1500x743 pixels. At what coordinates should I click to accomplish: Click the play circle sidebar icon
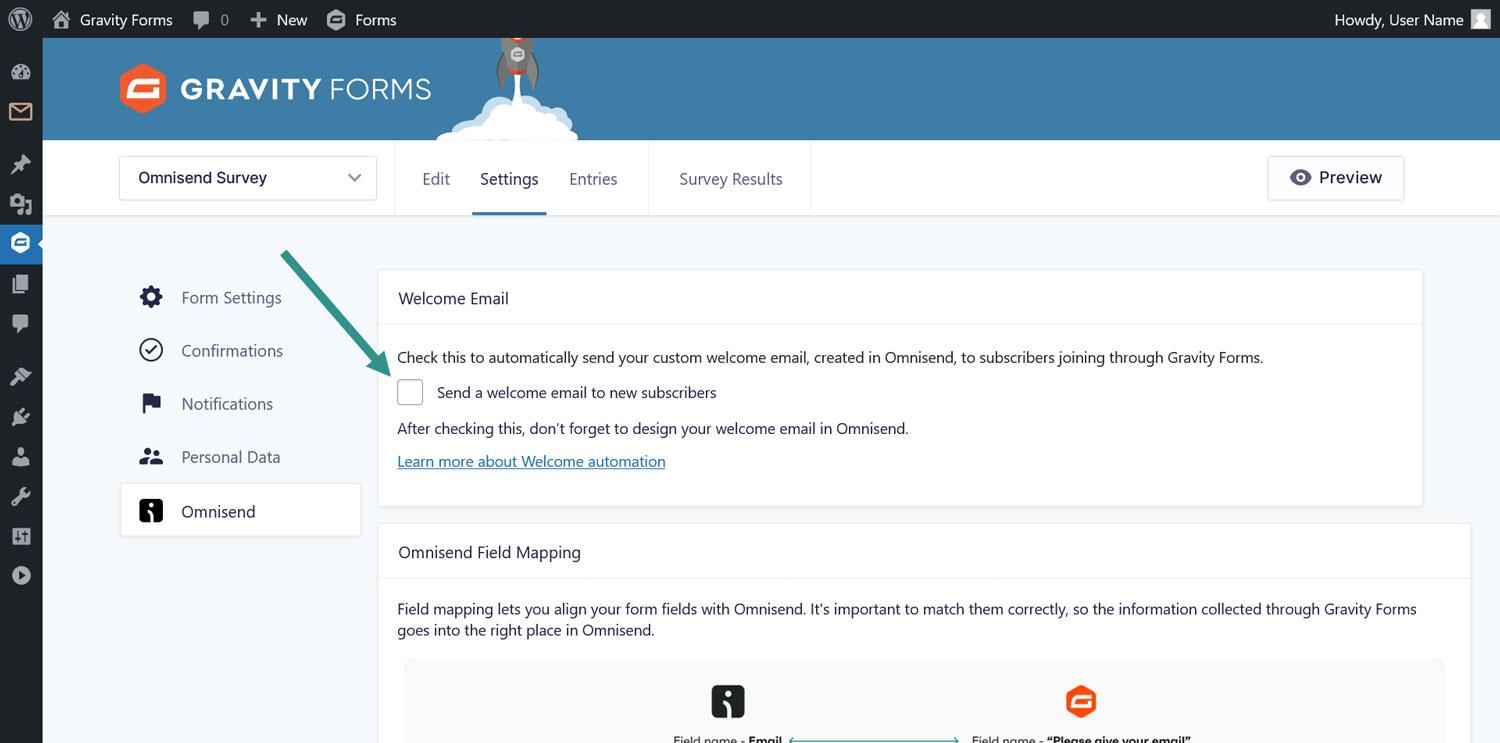(x=20, y=576)
